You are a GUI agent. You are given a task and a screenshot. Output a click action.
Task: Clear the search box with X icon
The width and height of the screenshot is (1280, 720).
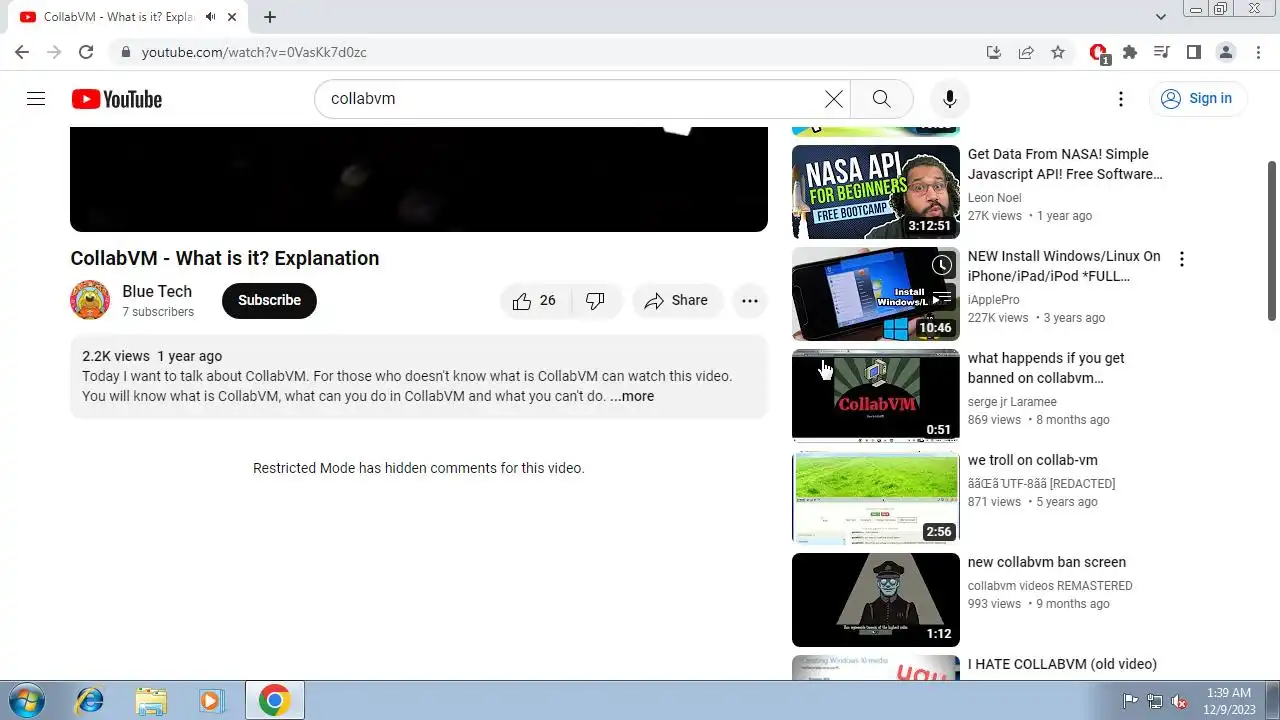pos(833,99)
